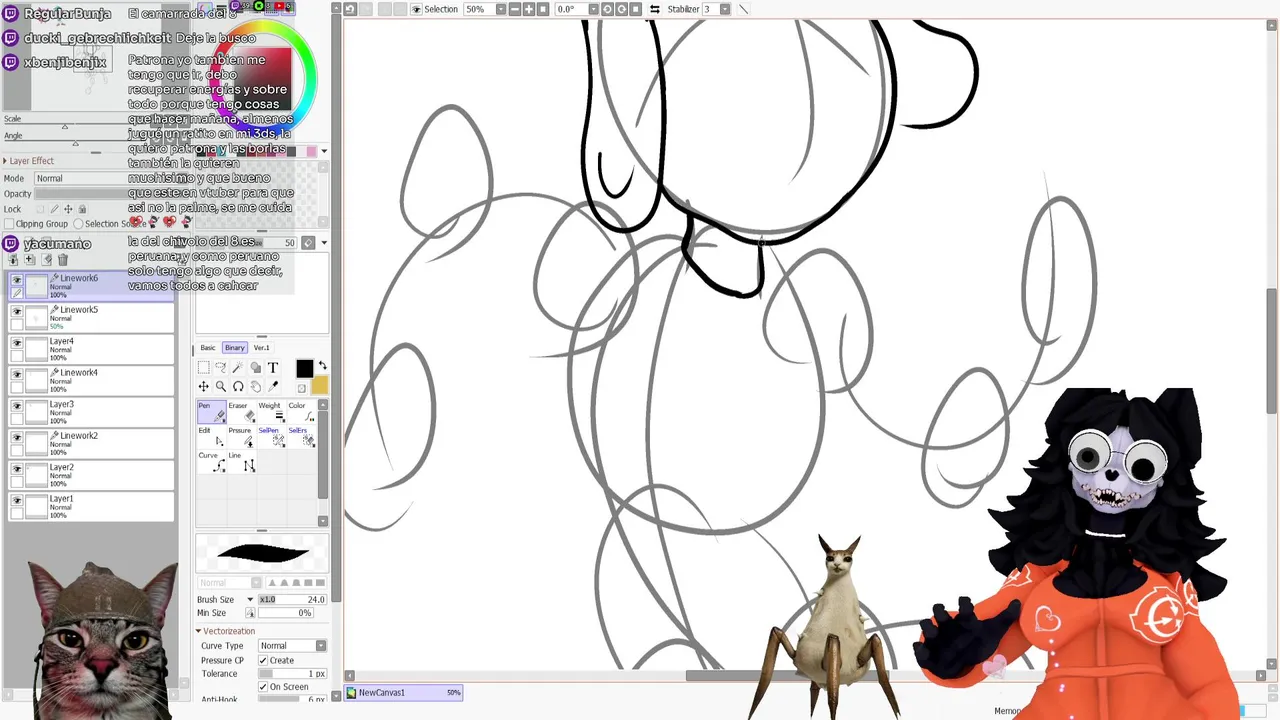Choose the Weight linework tool
The height and width of the screenshot is (720, 1280).
(x=271, y=411)
